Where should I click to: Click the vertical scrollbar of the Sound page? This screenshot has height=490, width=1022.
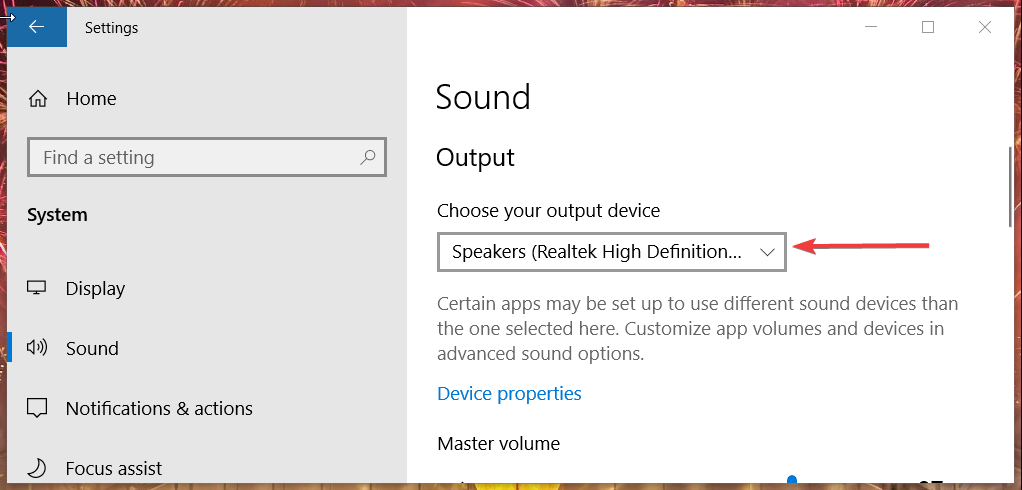point(1010,186)
